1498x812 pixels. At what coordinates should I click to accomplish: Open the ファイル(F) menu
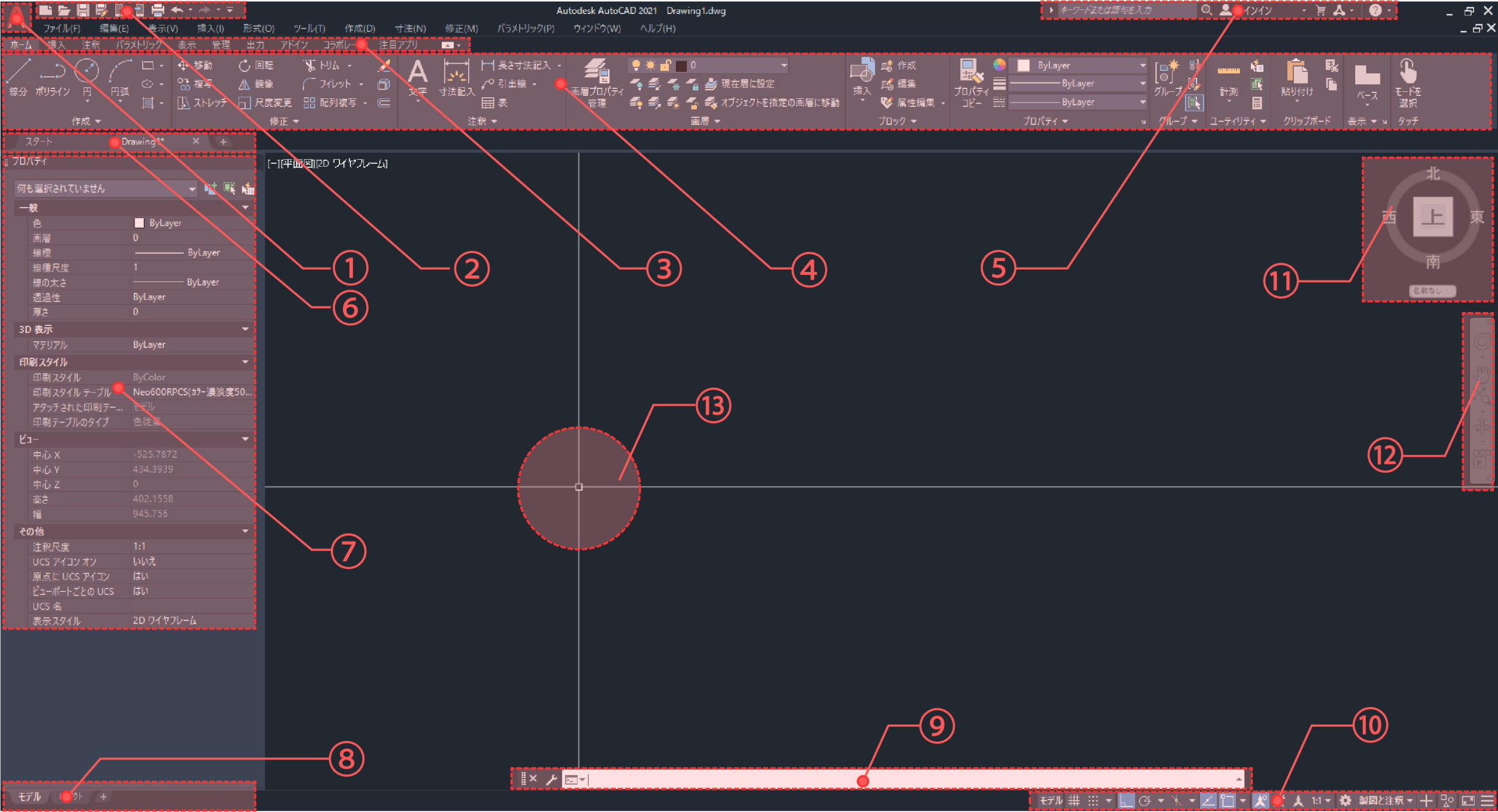pyautogui.click(x=61, y=28)
